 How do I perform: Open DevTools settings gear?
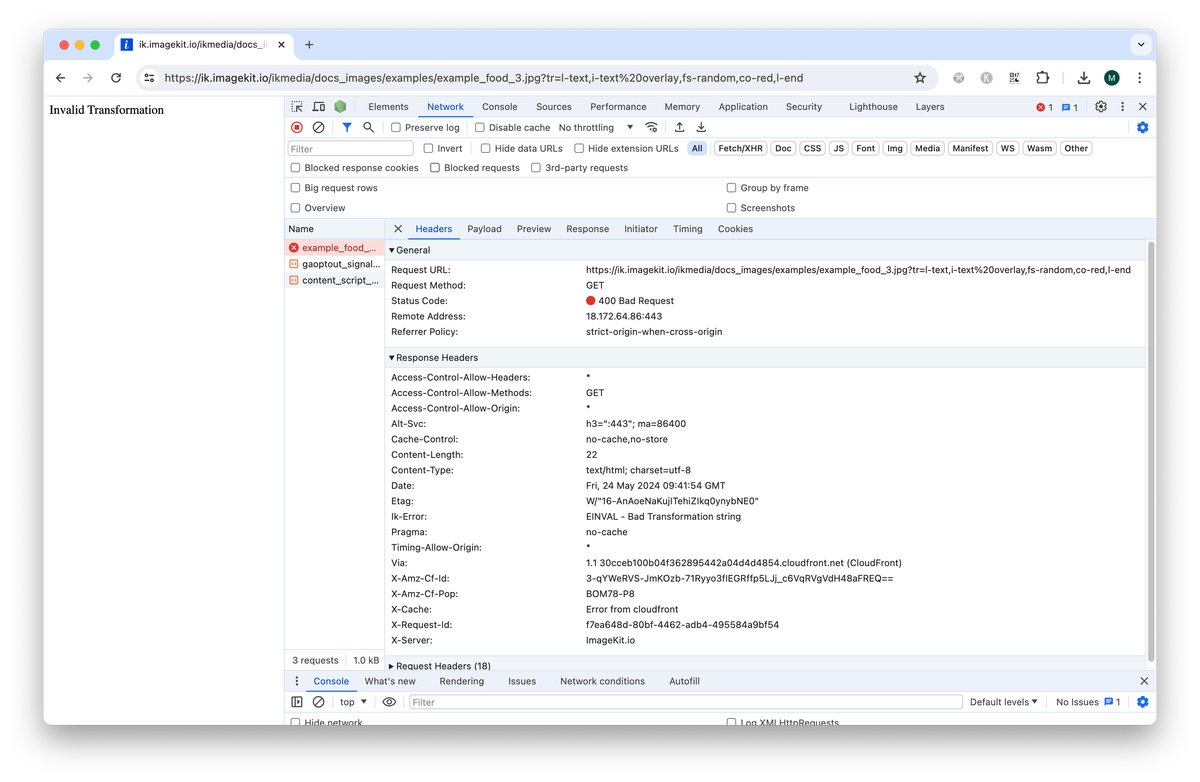click(1101, 107)
